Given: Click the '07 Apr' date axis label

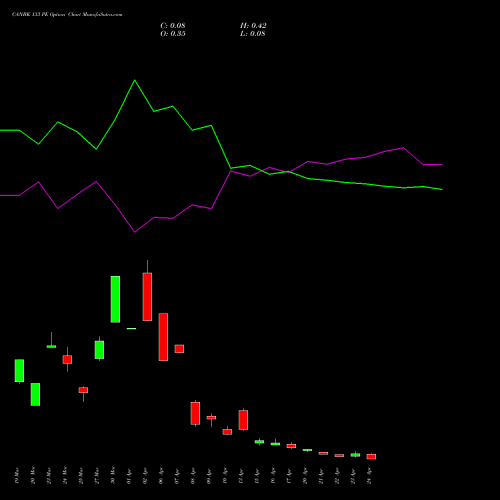Looking at the screenshot, I should pos(177,476).
